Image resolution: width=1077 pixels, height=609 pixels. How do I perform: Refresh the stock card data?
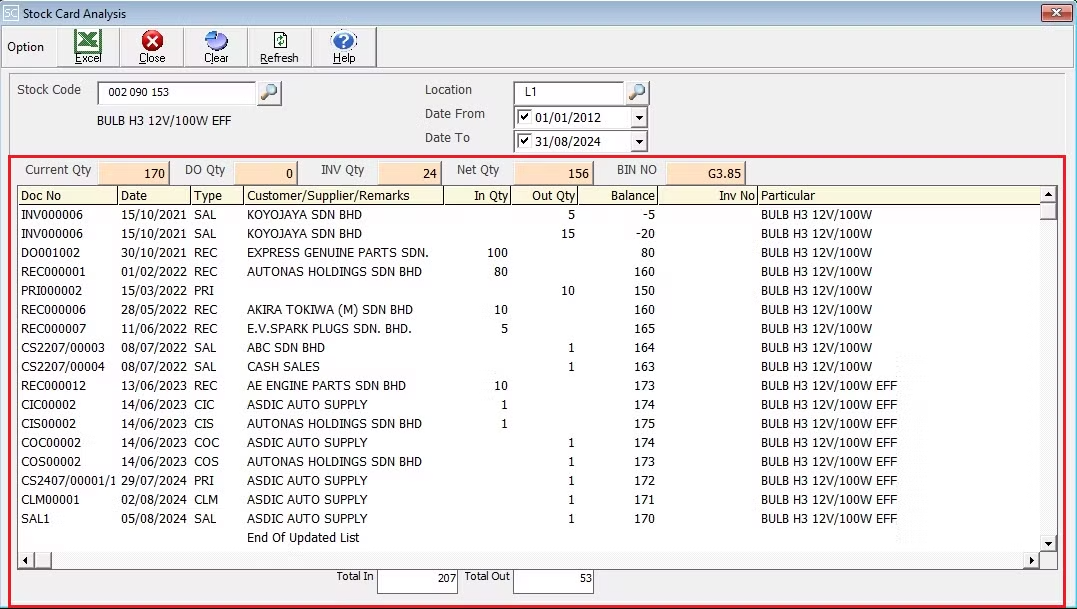click(x=280, y=47)
